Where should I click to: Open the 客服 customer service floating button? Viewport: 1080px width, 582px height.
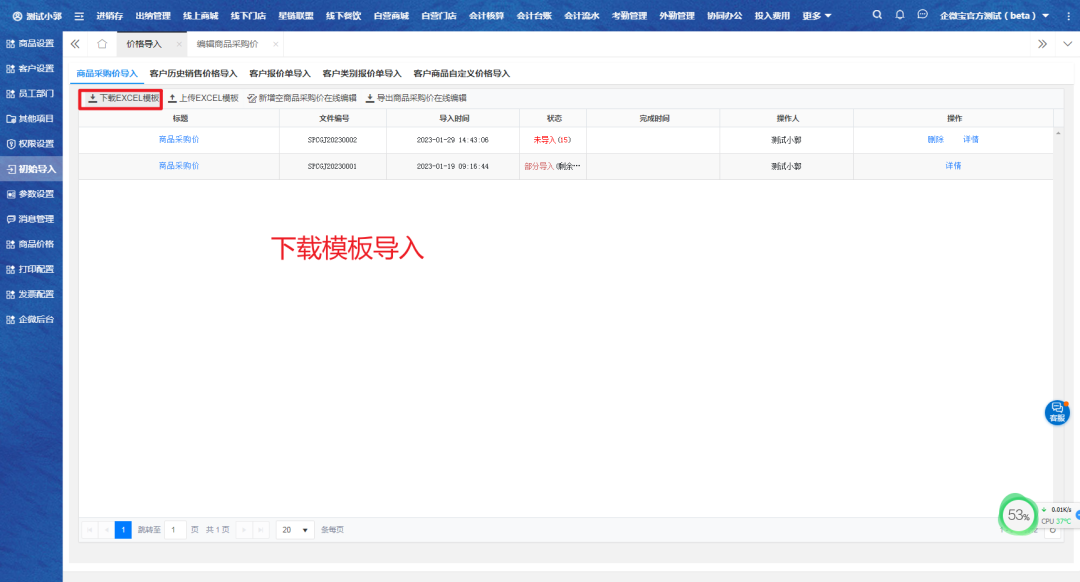(1057, 411)
